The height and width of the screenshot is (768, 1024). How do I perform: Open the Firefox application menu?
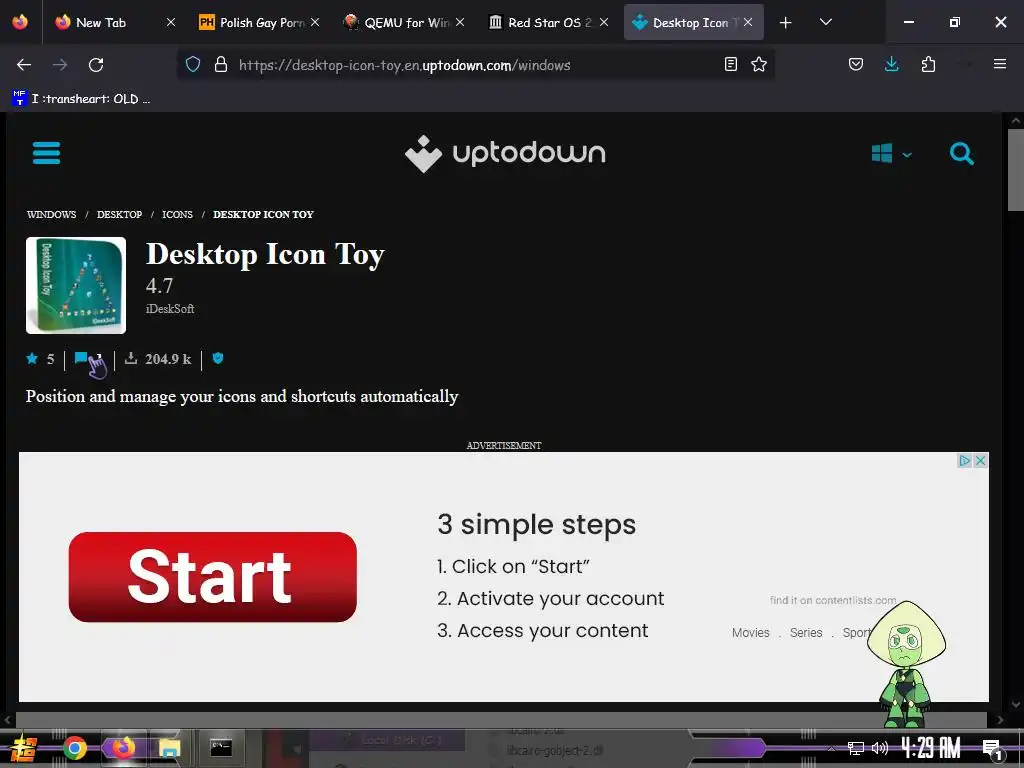coord(1000,64)
